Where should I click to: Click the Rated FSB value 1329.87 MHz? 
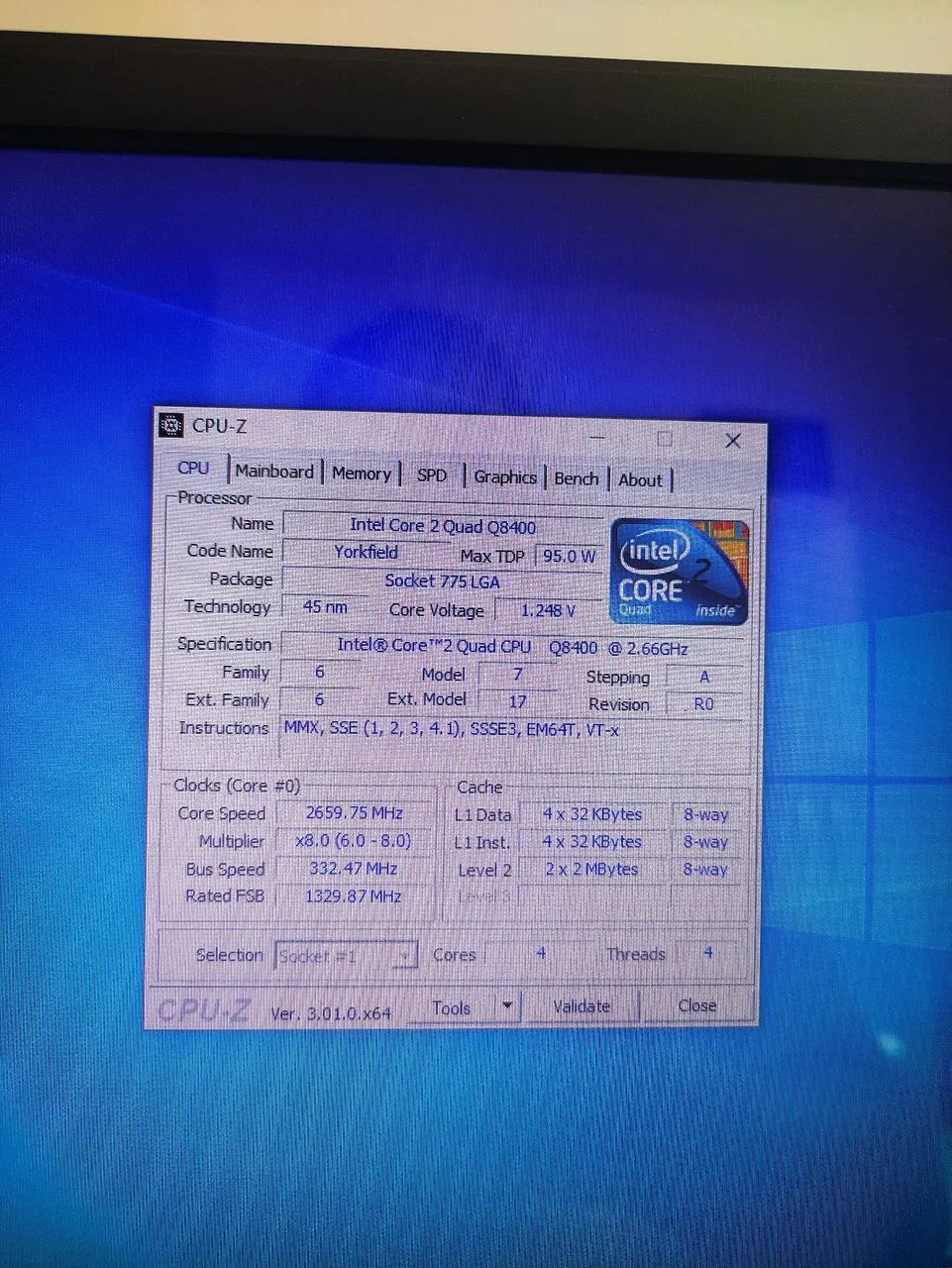click(x=353, y=896)
